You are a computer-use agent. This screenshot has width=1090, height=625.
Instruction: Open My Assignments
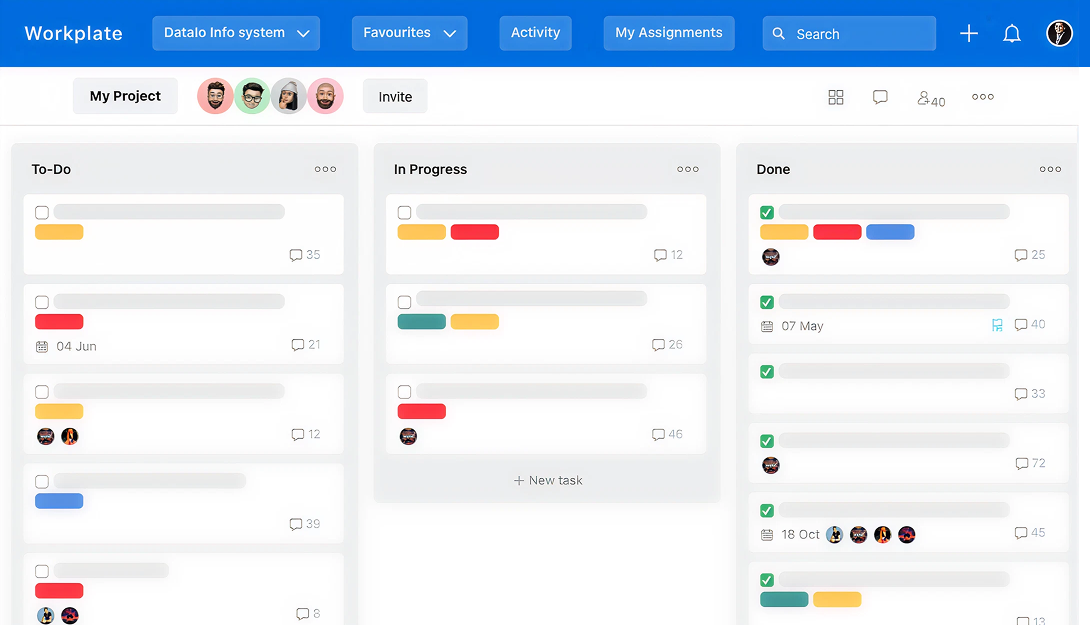[x=668, y=33]
